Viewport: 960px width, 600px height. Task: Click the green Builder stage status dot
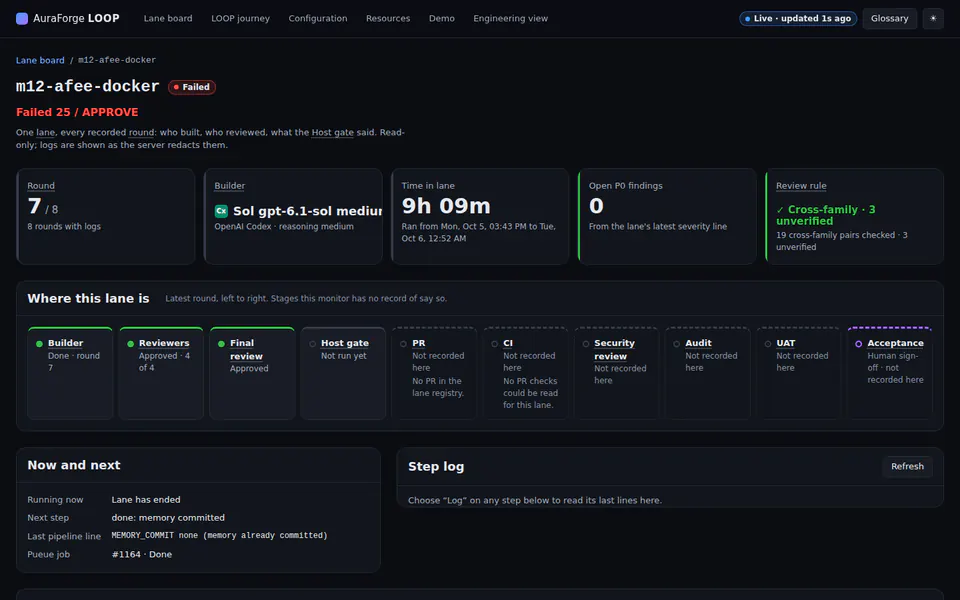coord(39,343)
